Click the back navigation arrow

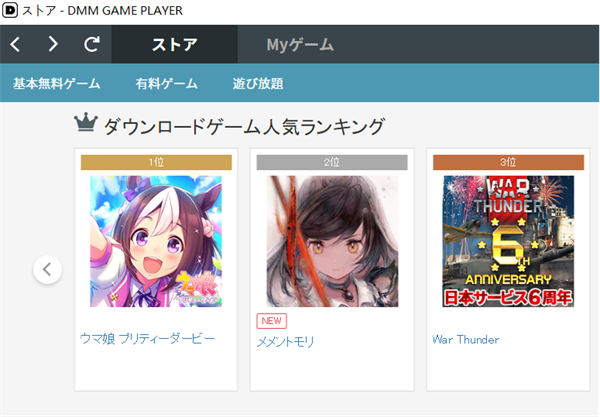coord(15,44)
